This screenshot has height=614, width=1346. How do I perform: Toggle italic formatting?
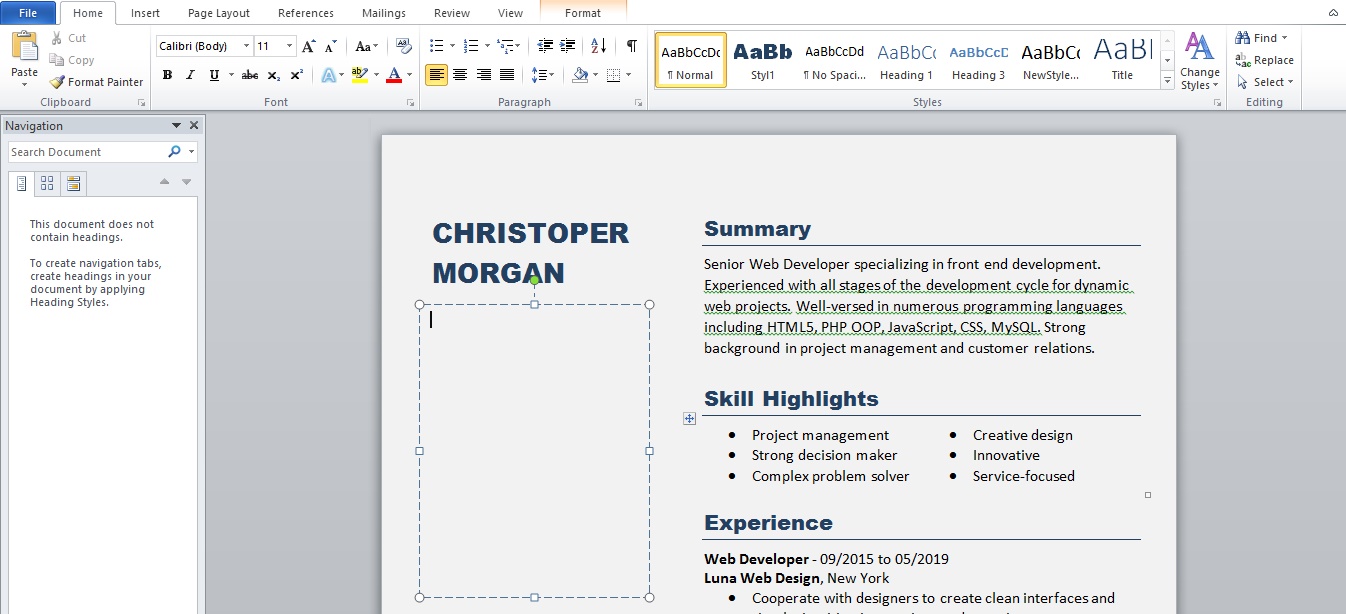click(x=189, y=73)
